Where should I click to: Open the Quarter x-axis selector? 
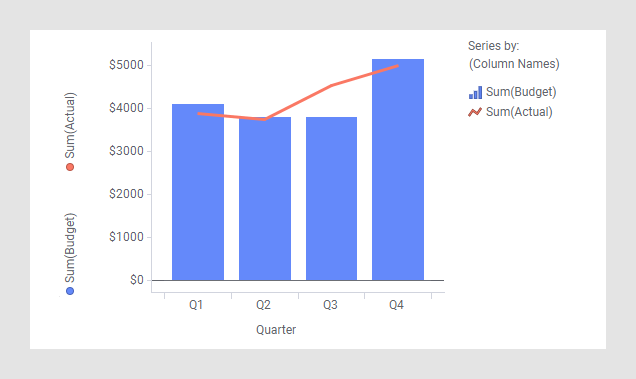coord(276,329)
